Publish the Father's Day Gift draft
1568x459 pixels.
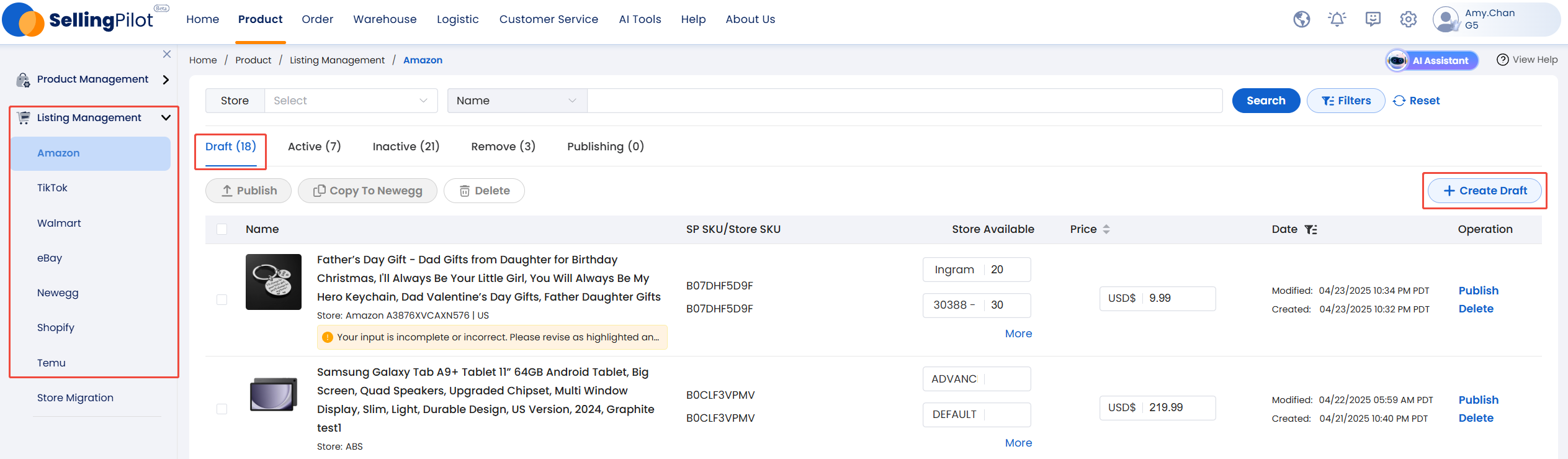click(1479, 291)
